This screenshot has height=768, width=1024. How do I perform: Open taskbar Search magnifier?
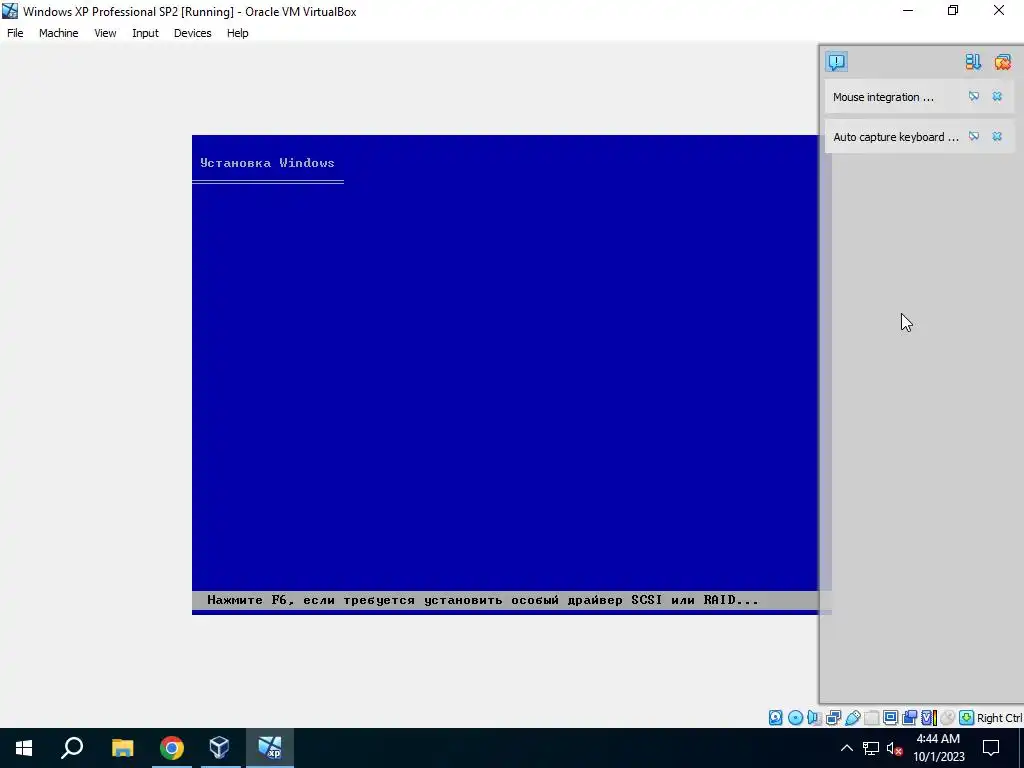(72, 748)
